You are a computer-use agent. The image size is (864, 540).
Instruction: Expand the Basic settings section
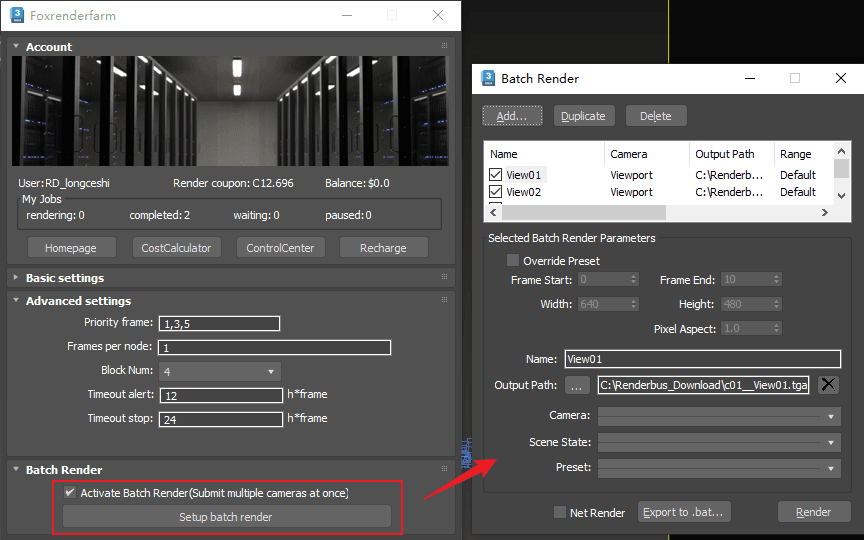(64, 278)
